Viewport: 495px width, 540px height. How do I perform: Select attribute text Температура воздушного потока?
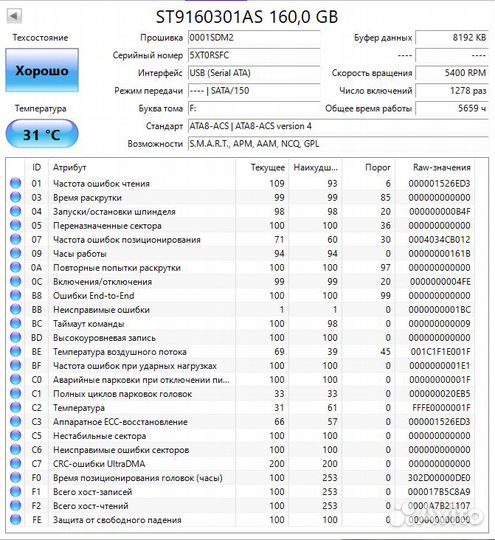click(x=120, y=352)
